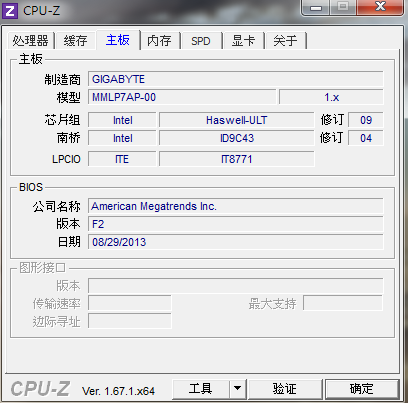Select the MMLP7AP-00 model value
The image size is (408, 403).
[x=182, y=97]
